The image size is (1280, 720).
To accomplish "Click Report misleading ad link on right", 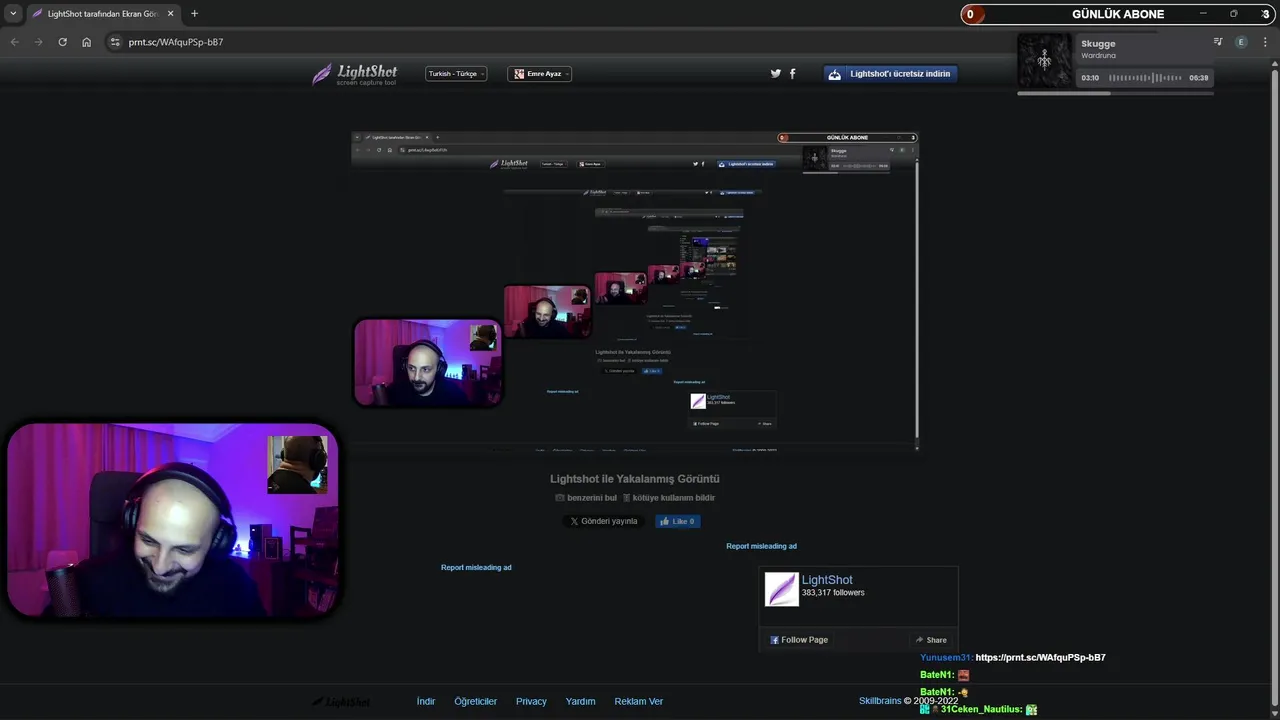I will (x=761, y=546).
